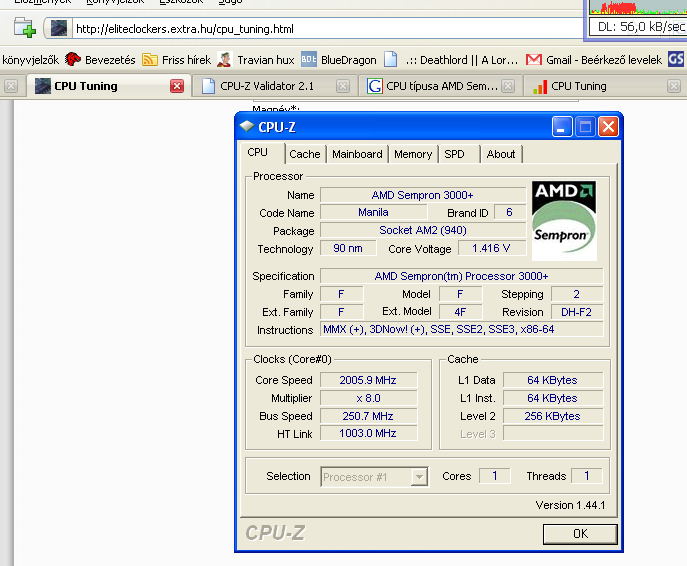Open the Memory tab in CPU-Z
The image size is (687, 566).
pyautogui.click(x=413, y=154)
